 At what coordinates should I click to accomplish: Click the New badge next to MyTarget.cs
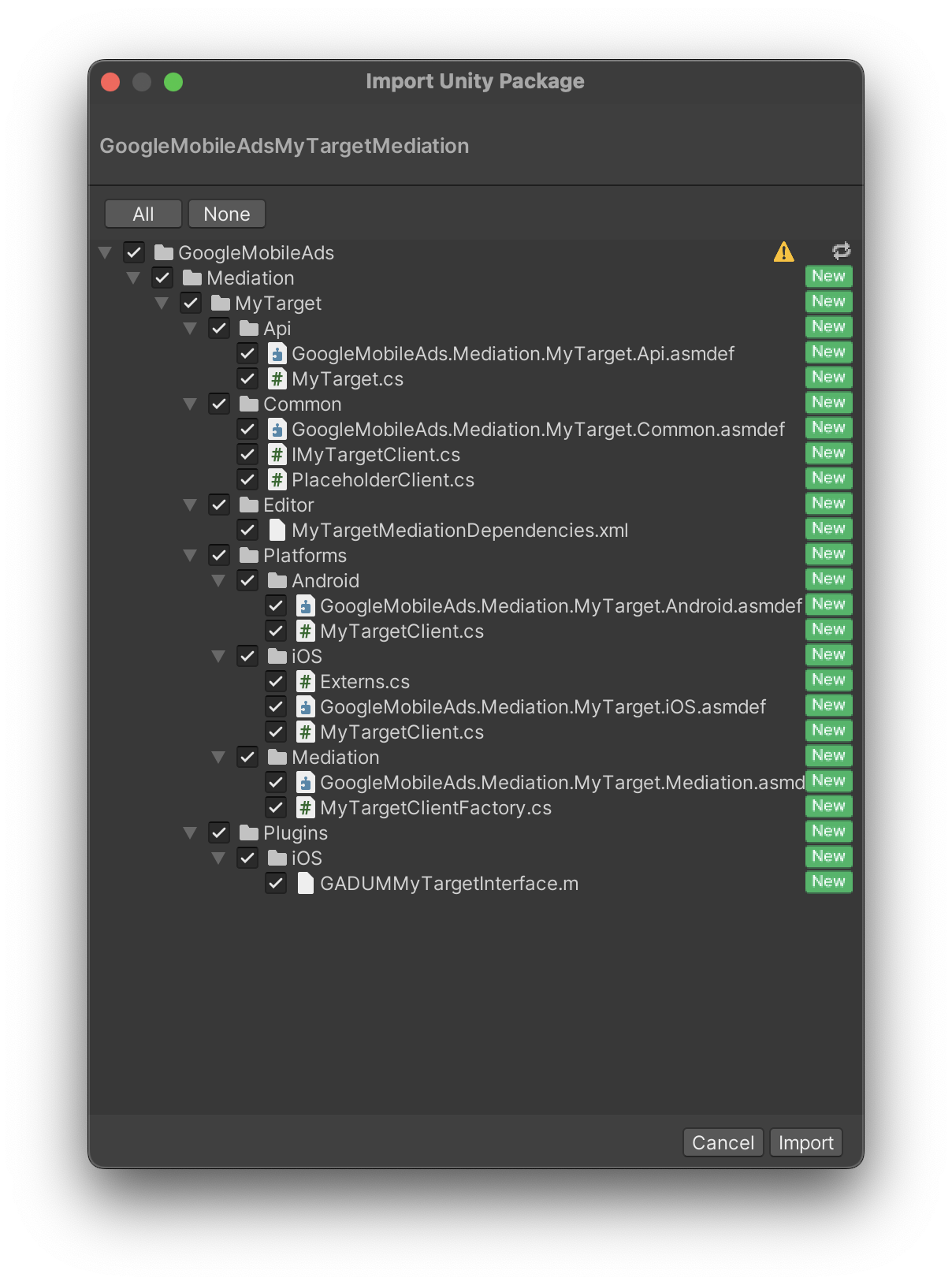coord(828,378)
